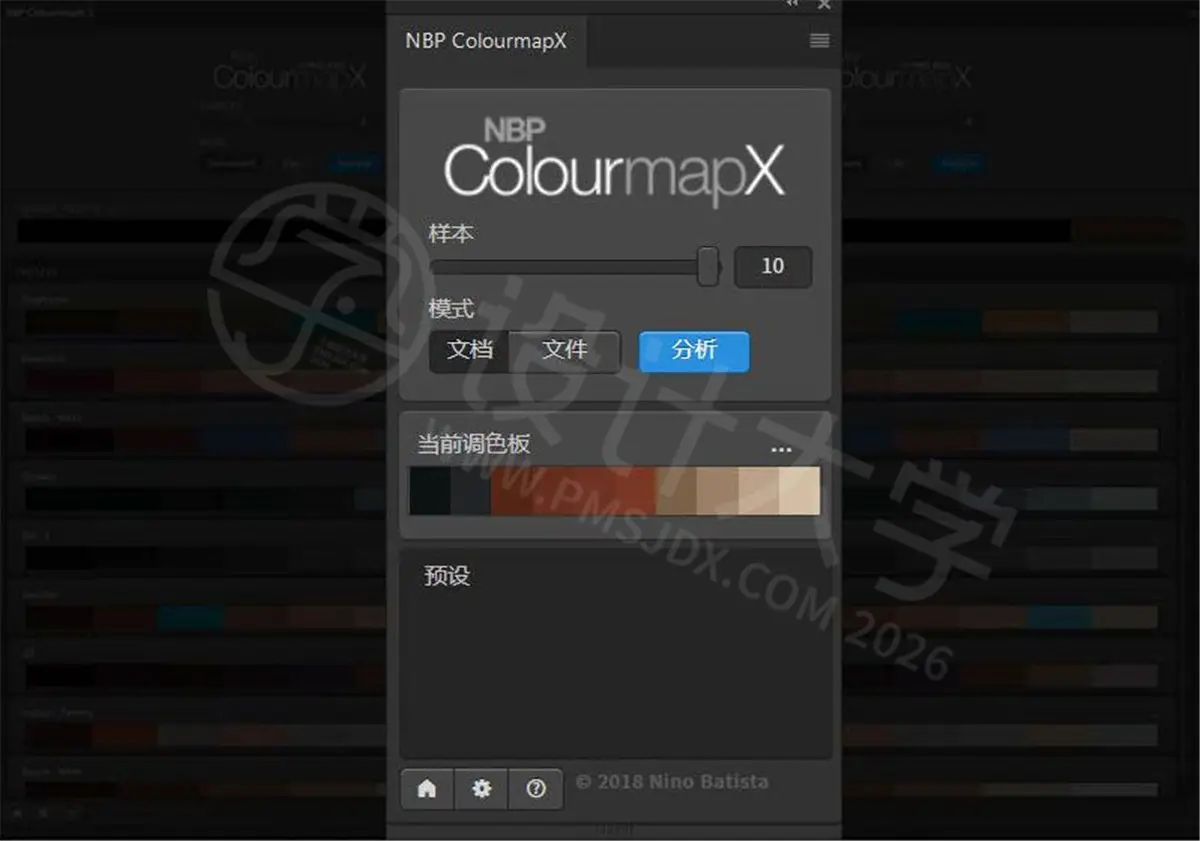Open the three-dots current palette options

(x=781, y=450)
